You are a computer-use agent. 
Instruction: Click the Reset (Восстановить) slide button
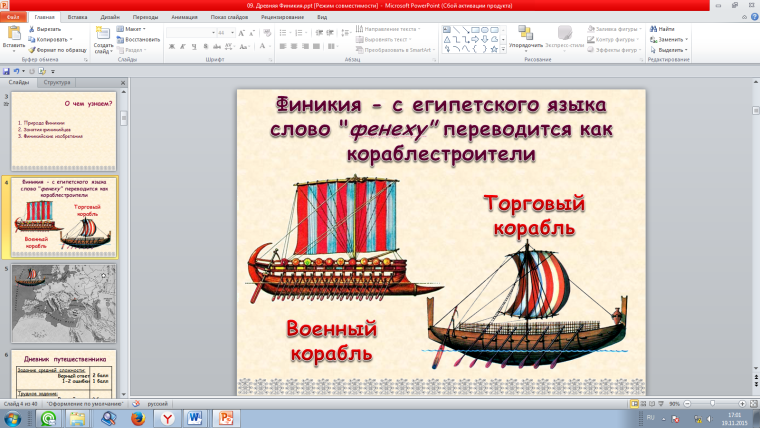click(x=141, y=39)
